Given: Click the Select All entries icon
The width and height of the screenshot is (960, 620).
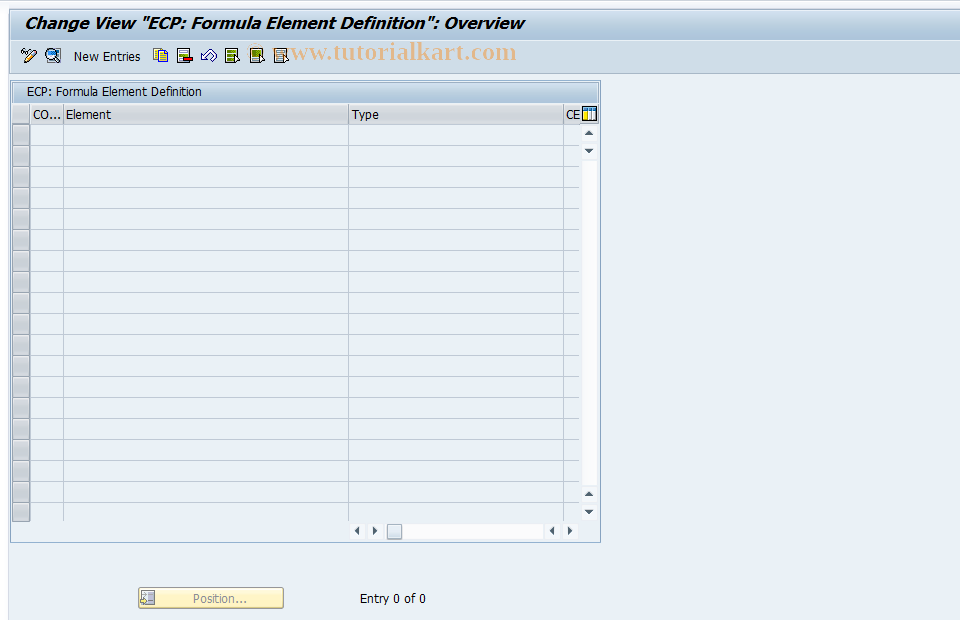Looking at the screenshot, I should point(232,56).
